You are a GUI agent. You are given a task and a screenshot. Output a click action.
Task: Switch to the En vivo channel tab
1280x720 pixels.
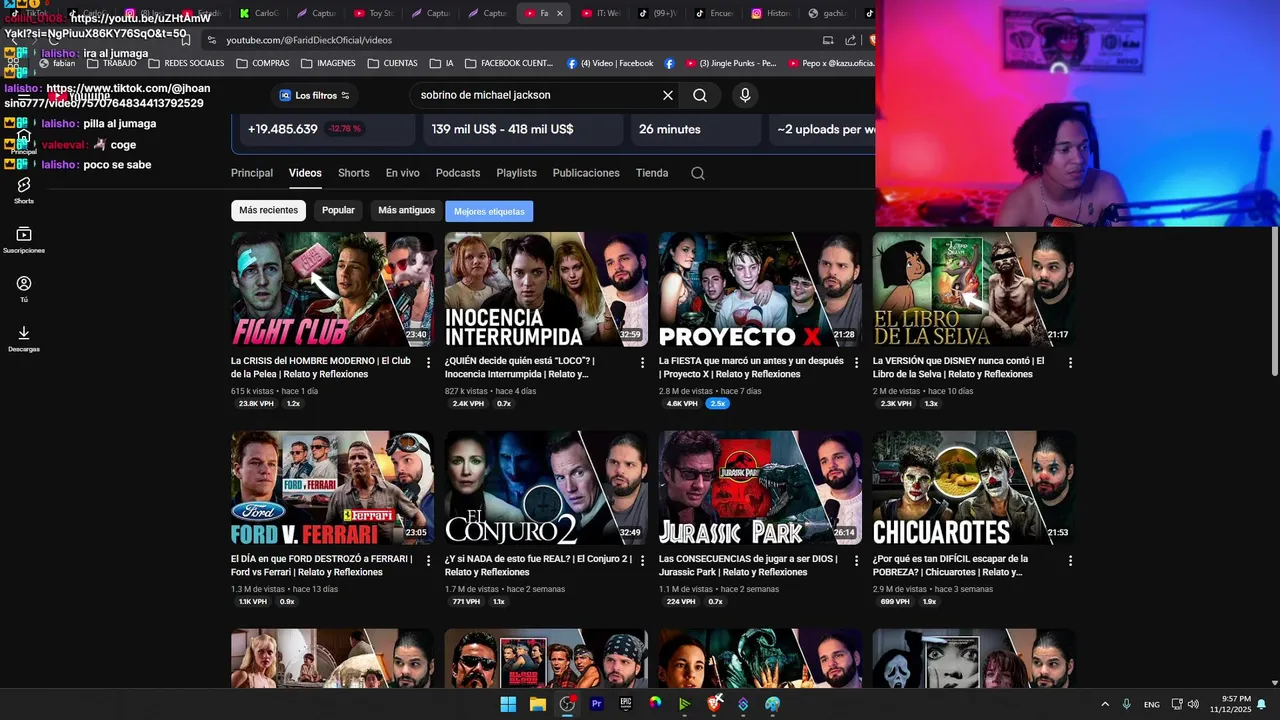(403, 173)
